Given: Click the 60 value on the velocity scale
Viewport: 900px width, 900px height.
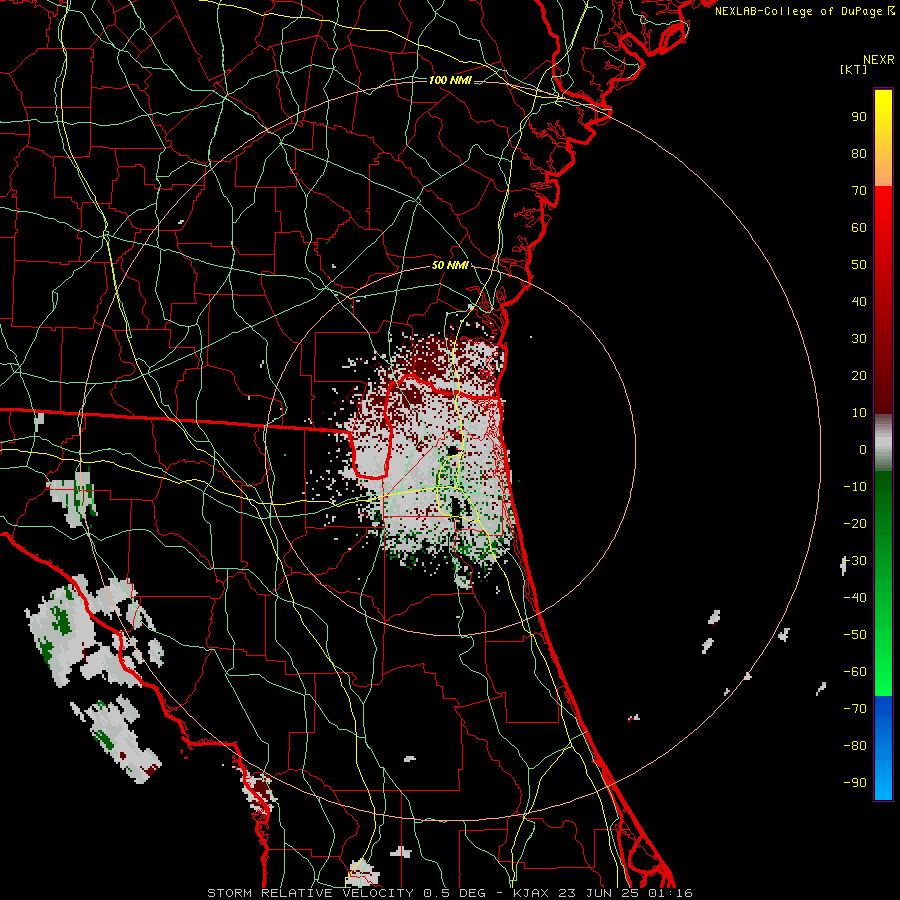Looking at the screenshot, I should pos(859,228).
